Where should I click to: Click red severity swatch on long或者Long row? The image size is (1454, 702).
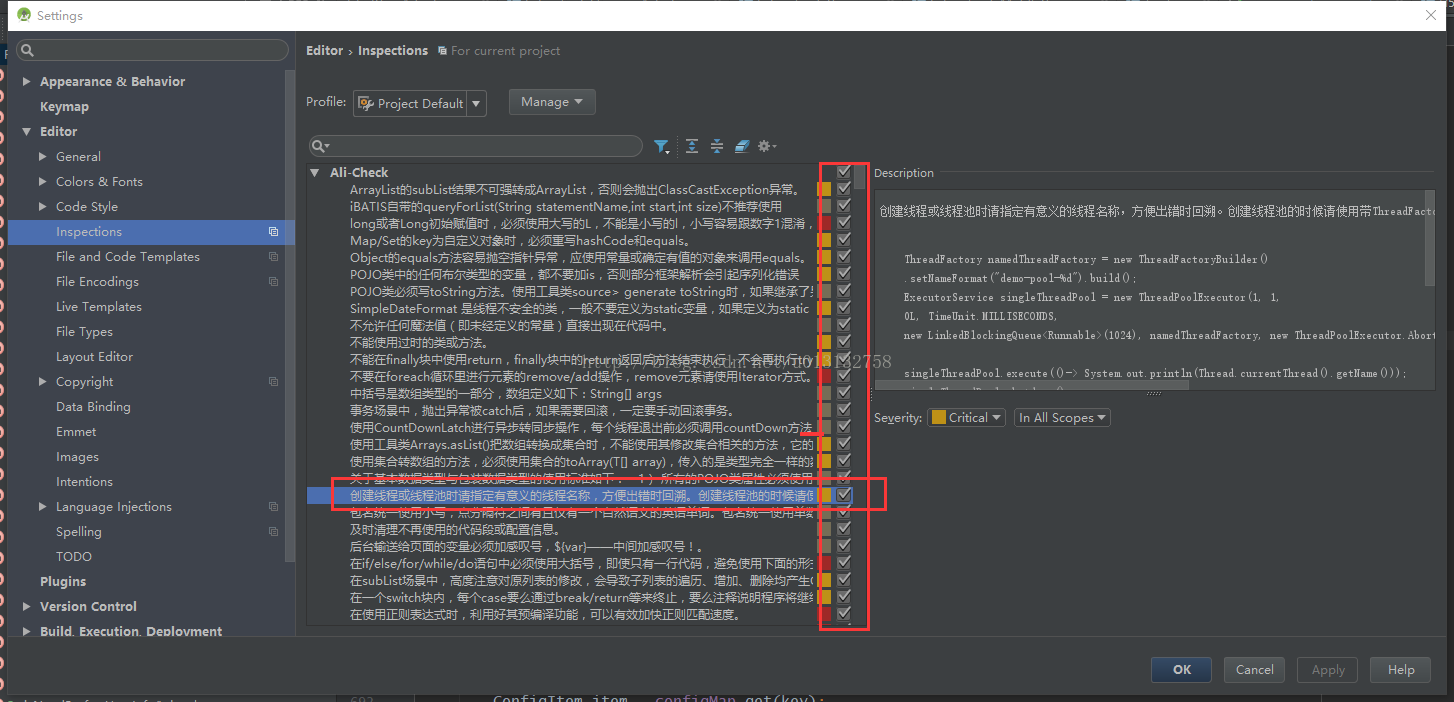[x=825, y=223]
